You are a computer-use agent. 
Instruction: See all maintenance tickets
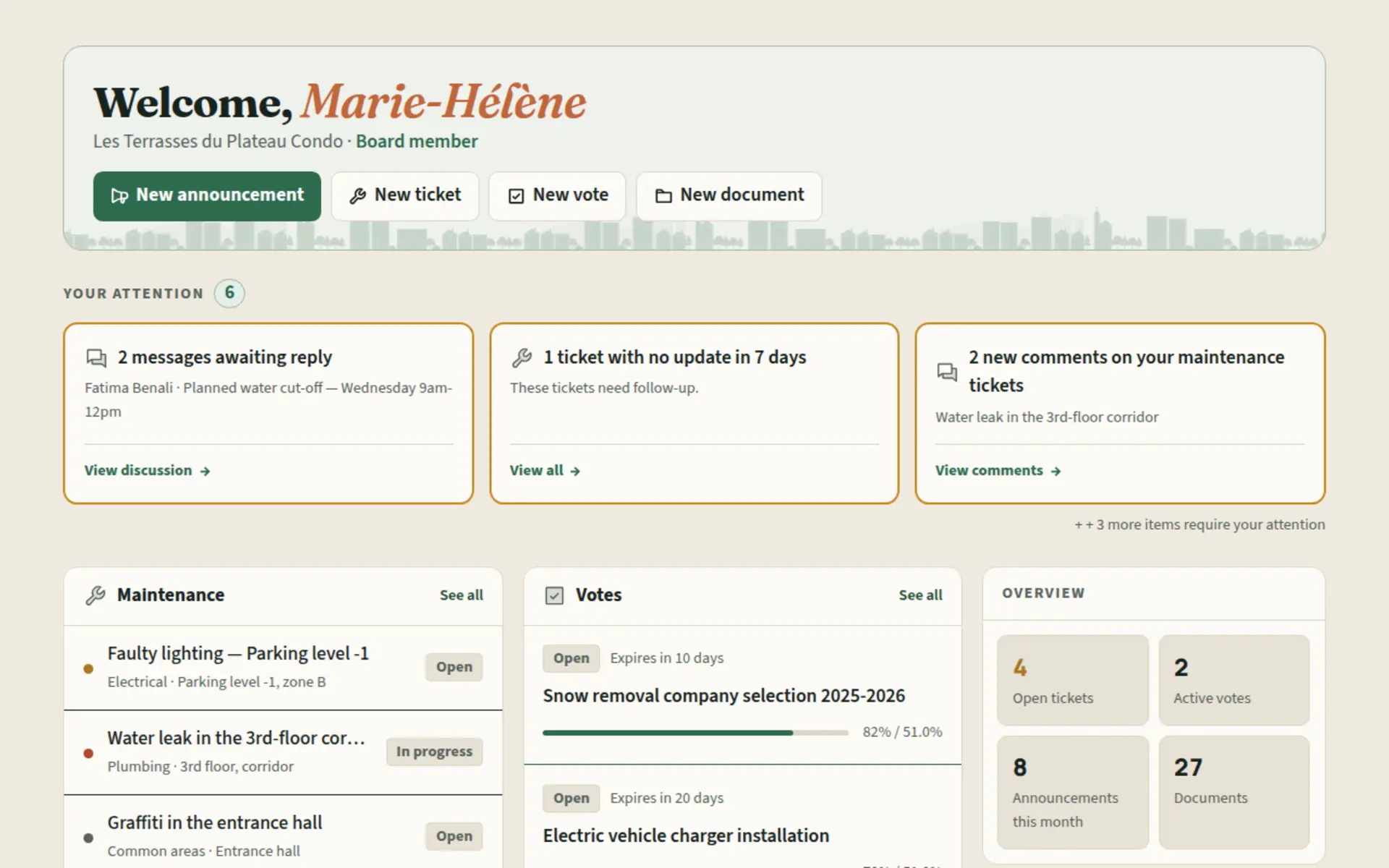coord(462,595)
